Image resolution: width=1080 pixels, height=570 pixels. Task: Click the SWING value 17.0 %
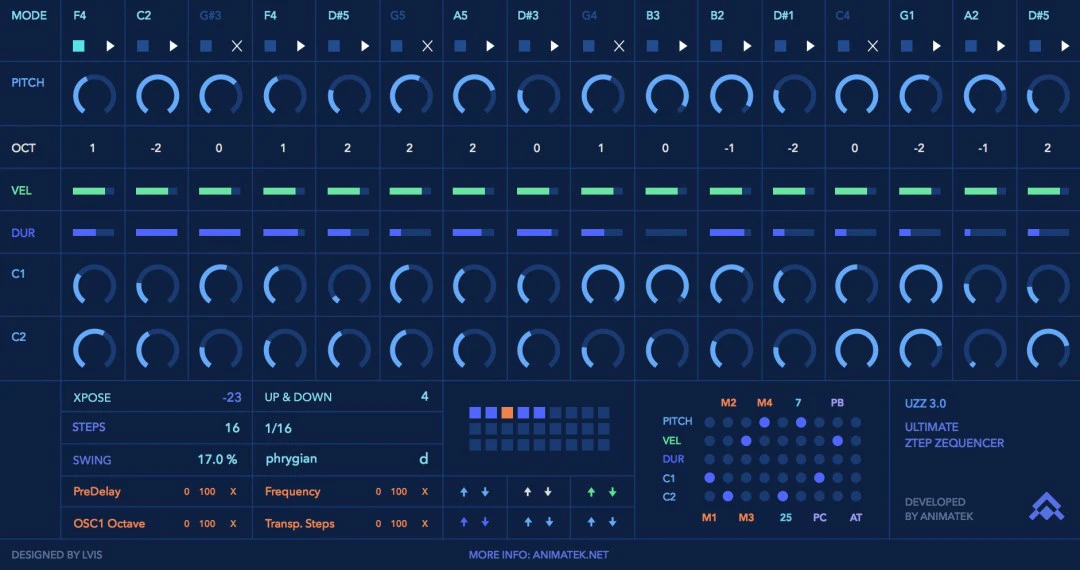point(217,459)
